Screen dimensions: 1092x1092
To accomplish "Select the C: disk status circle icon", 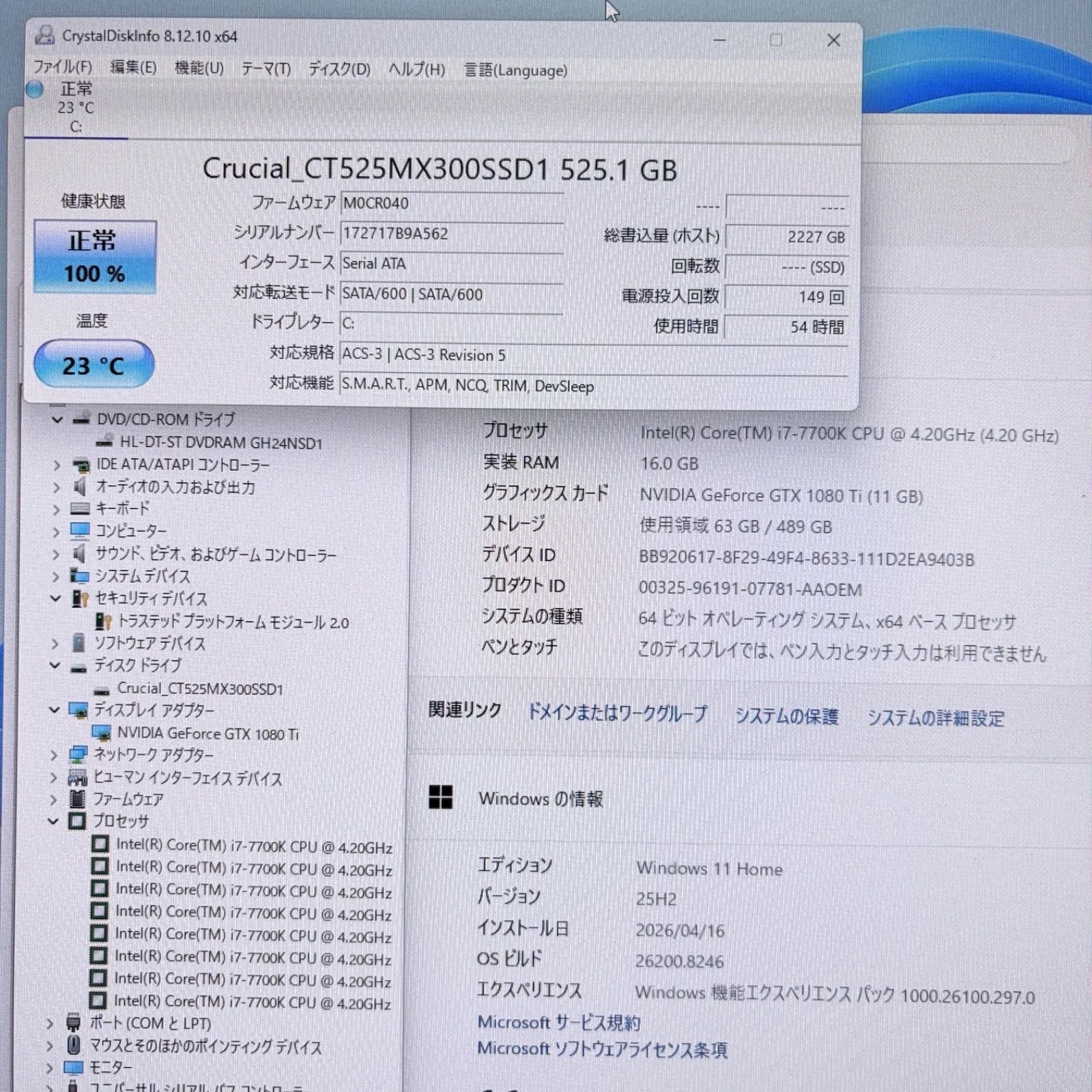I will [35, 89].
